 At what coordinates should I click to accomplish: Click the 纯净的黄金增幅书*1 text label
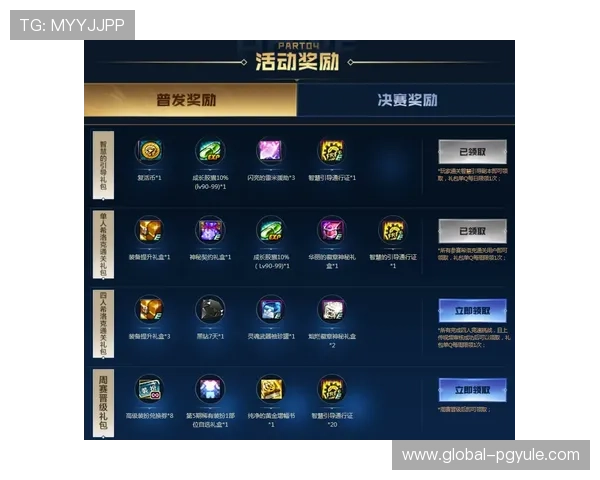click(271, 420)
